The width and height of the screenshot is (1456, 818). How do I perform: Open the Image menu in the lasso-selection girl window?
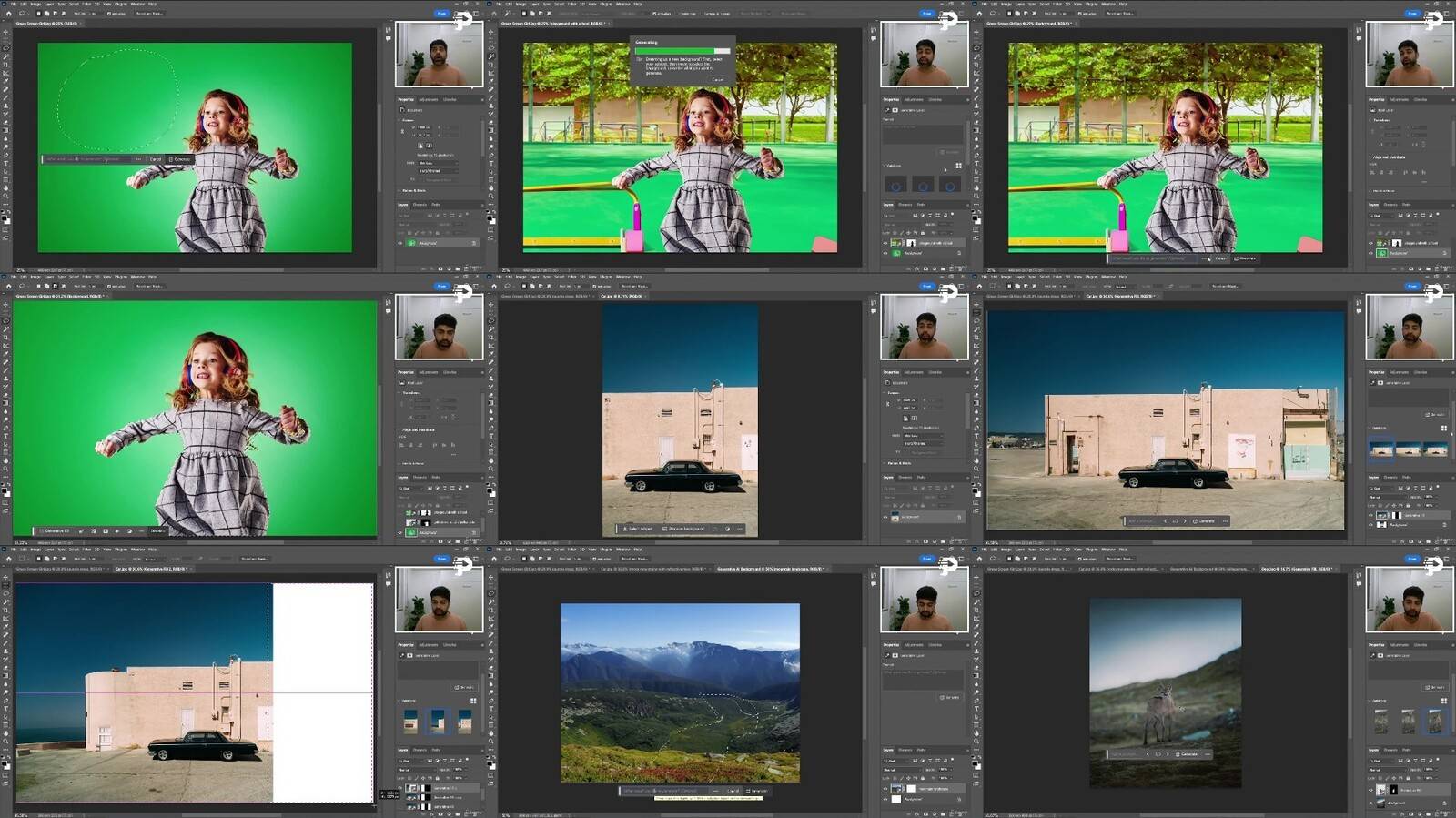point(35,4)
